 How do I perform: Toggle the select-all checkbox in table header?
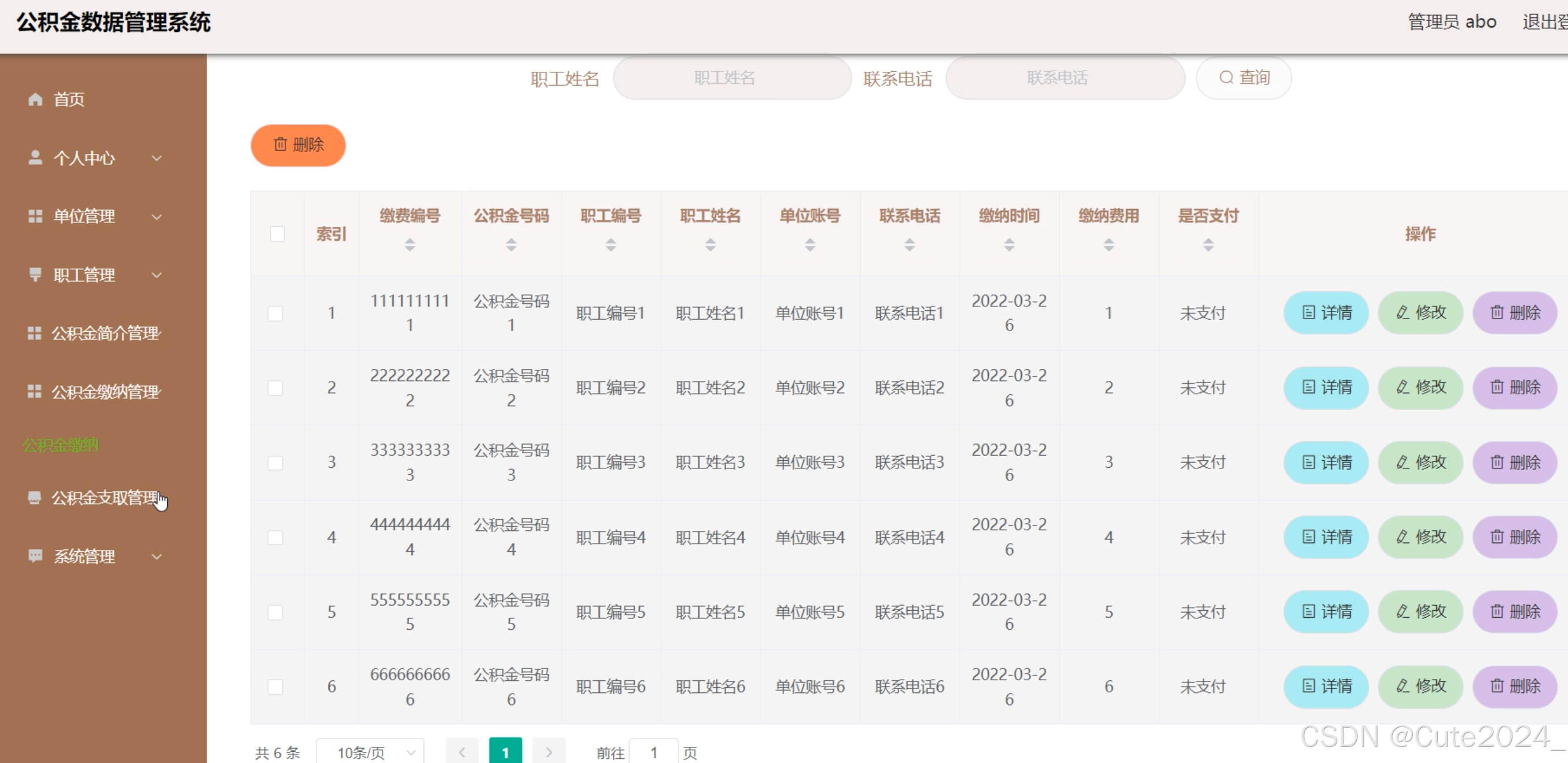pyautogui.click(x=277, y=234)
